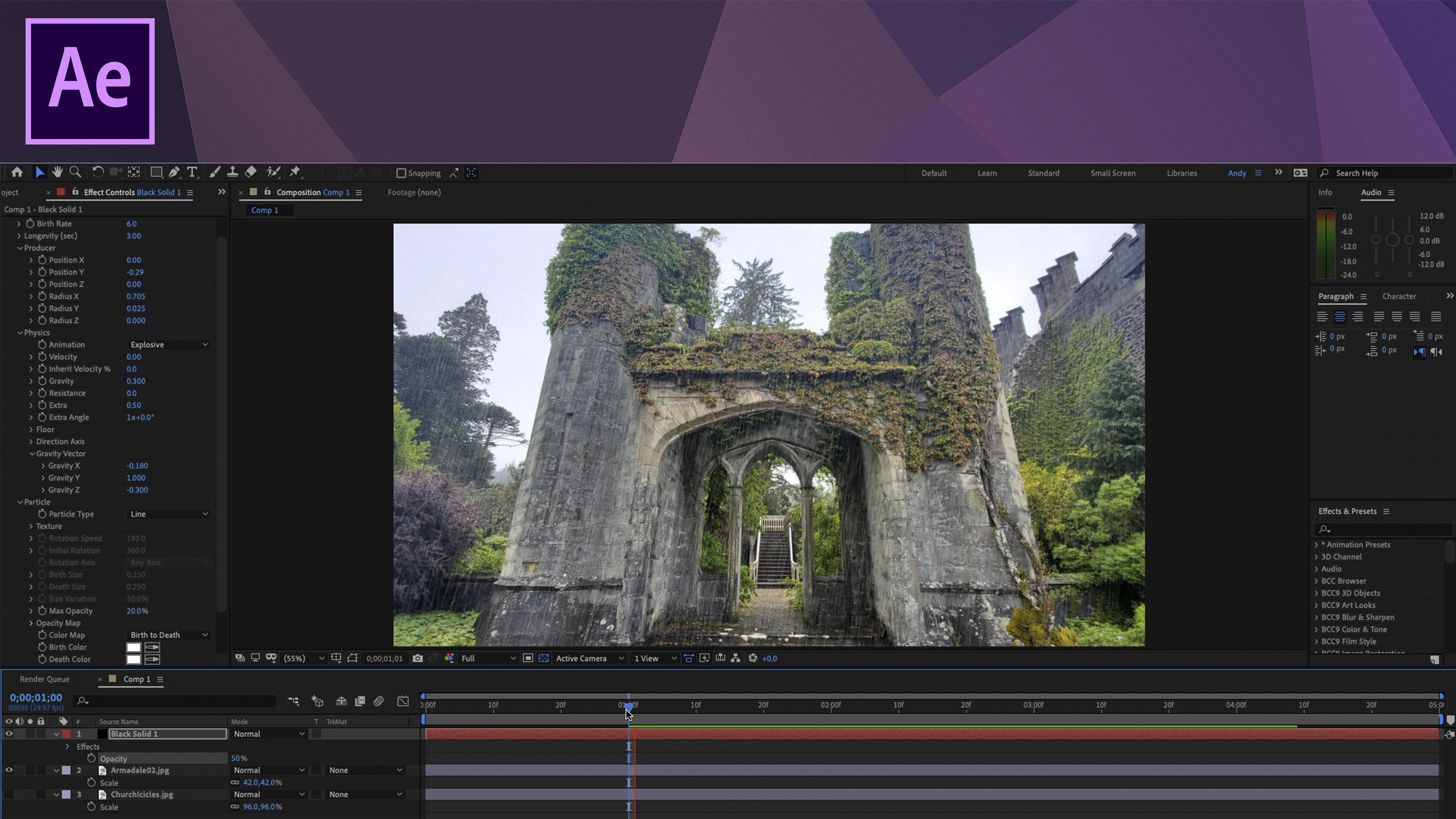This screenshot has height=819, width=1456.
Task: Switch to the Character panel tab
Action: click(x=1399, y=296)
